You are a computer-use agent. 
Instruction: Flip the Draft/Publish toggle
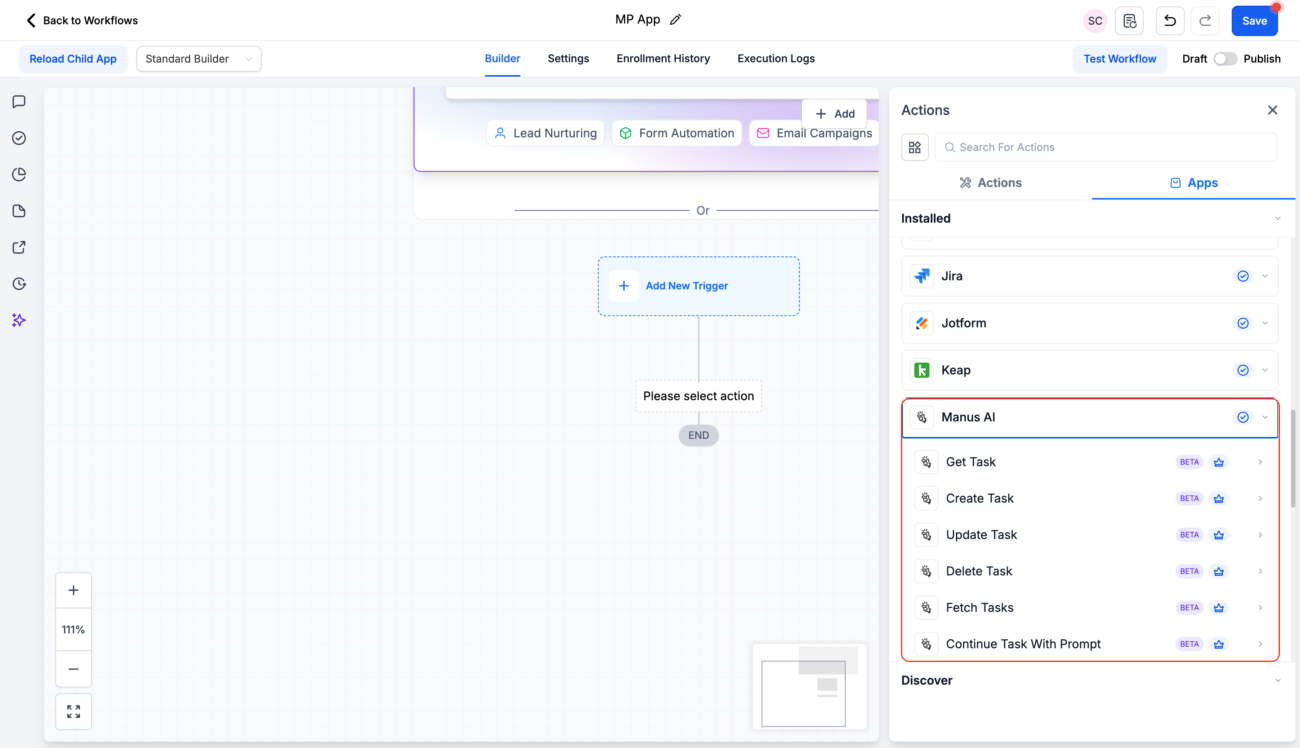(x=1225, y=59)
